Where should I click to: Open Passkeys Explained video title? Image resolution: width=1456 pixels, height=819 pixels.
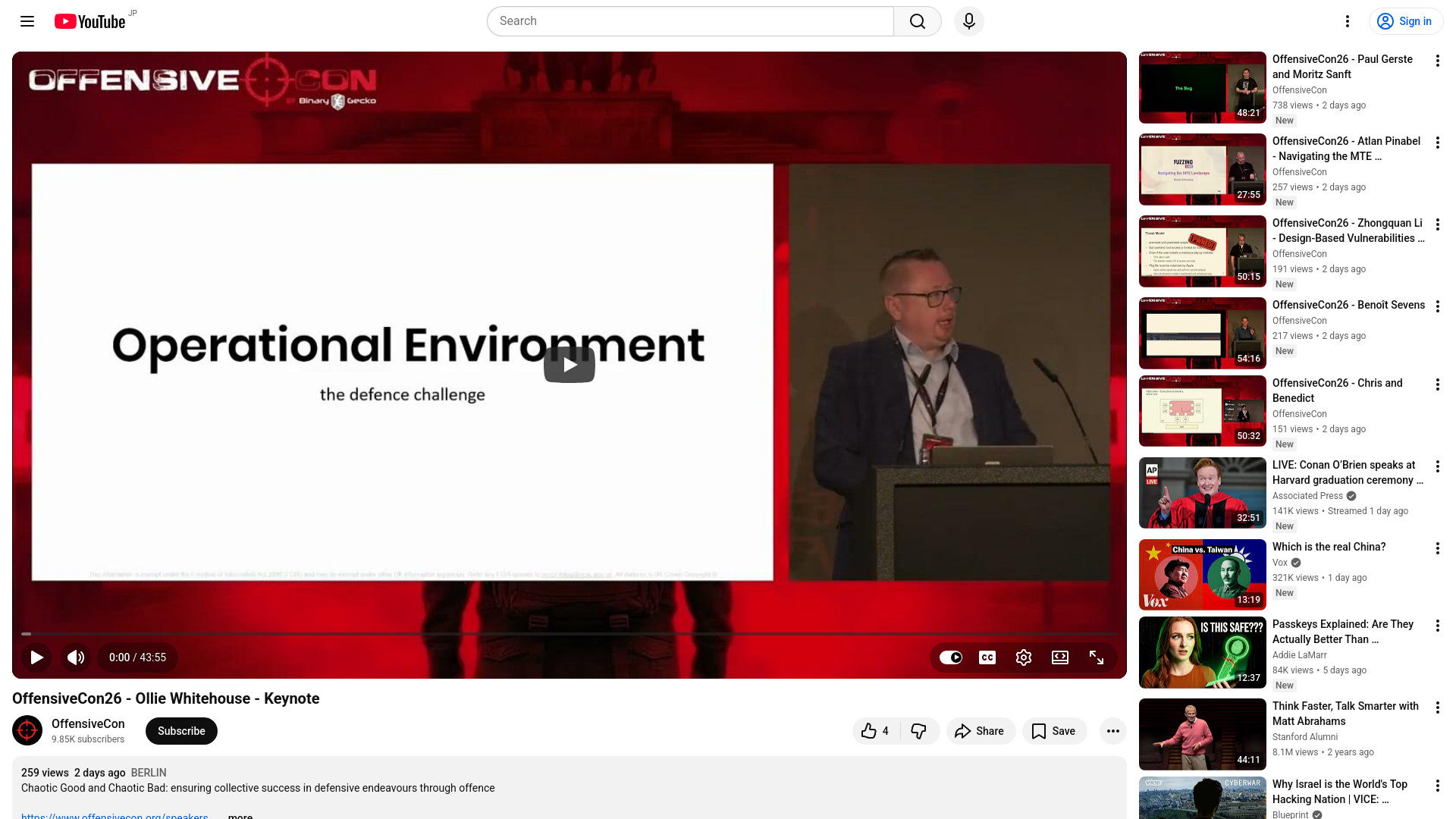[x=1343, y=632]
